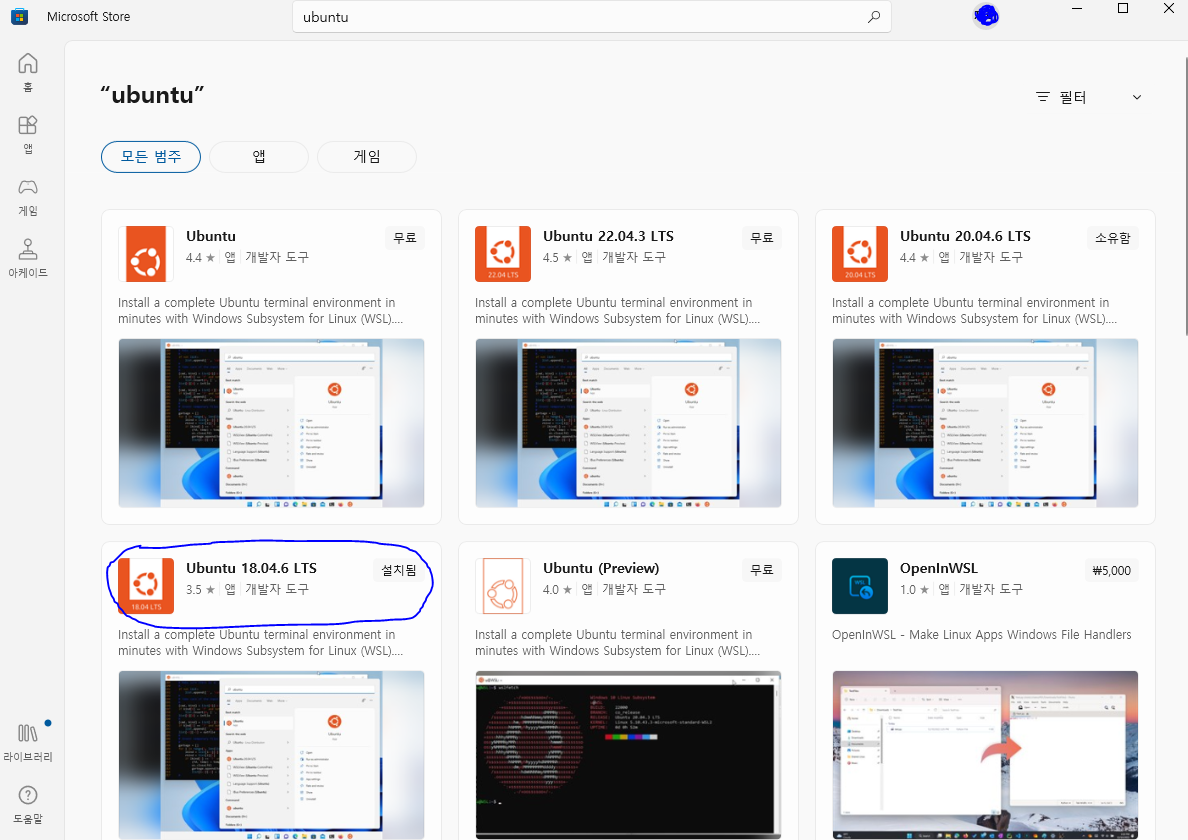This screenshot has width=1188, height=840.
Task: Open the Ubuntu 22.04.3 LTS screenshot thumbnail
Action: click(628, 423)
